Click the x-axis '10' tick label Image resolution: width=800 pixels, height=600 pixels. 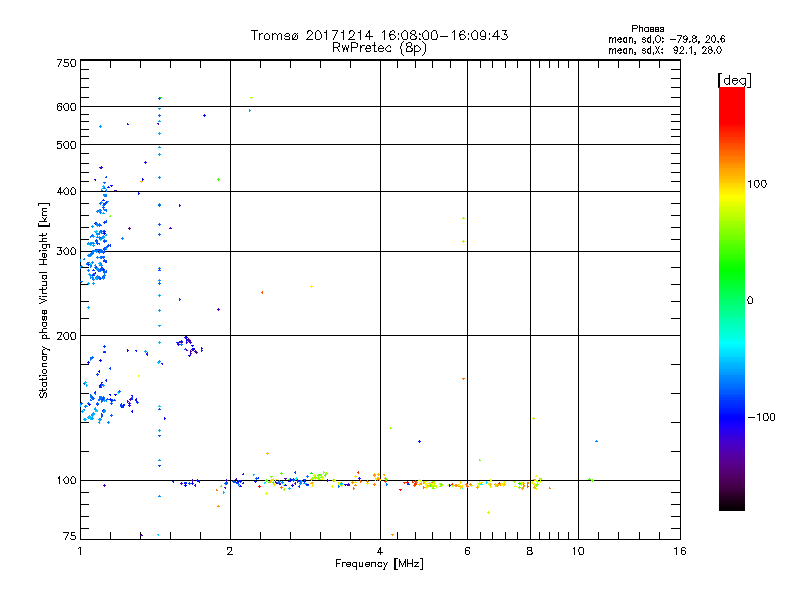tap(578, 551)
